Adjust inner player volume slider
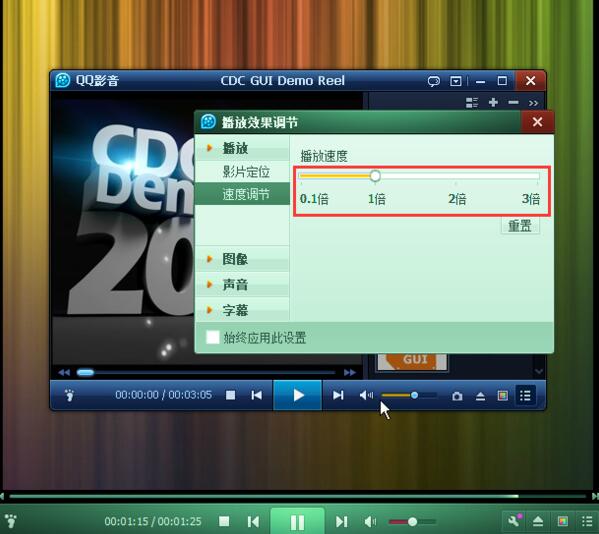Screen dimensions: 599x534 point(409,395)
